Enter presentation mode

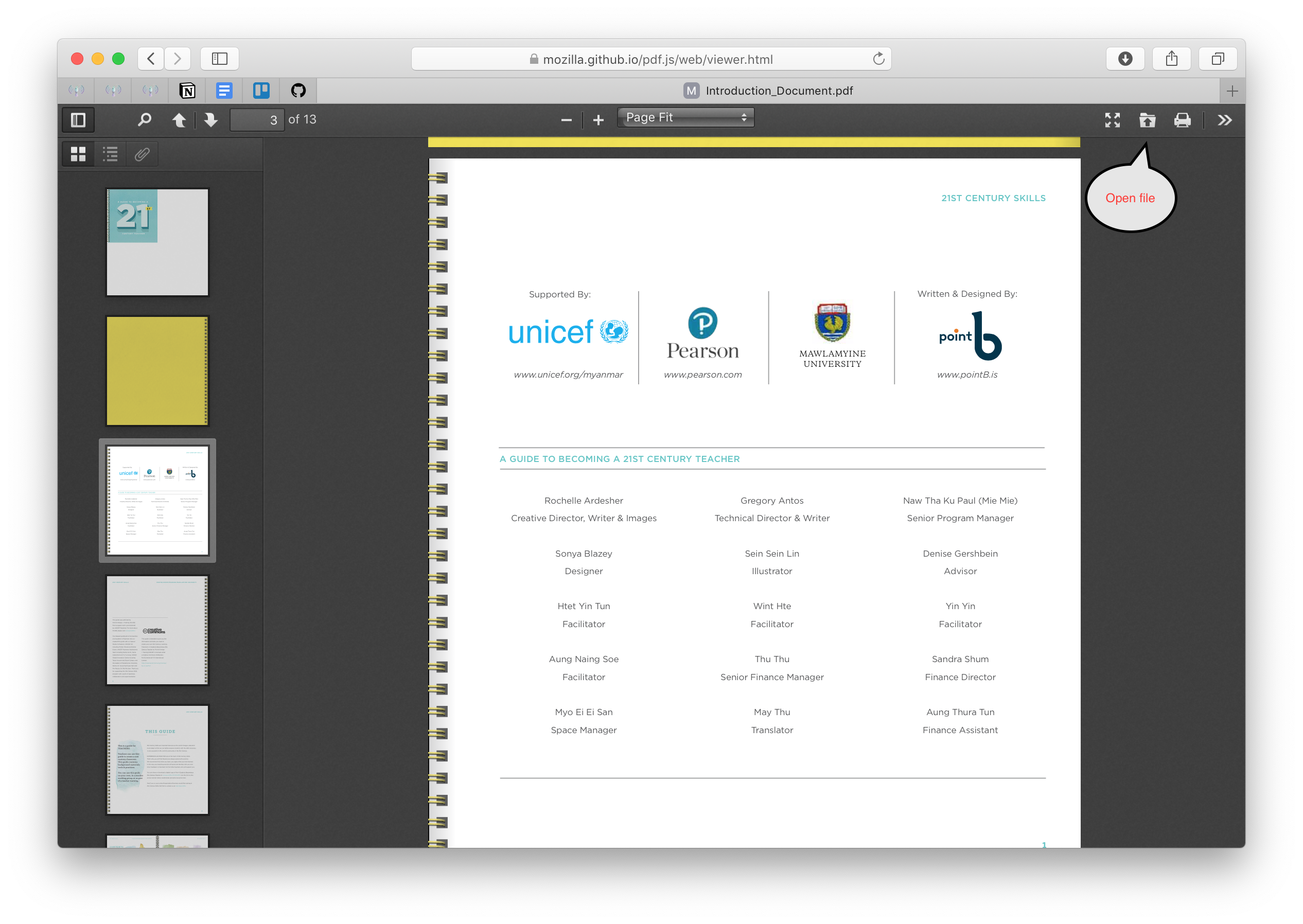(x=1113, y=119)
